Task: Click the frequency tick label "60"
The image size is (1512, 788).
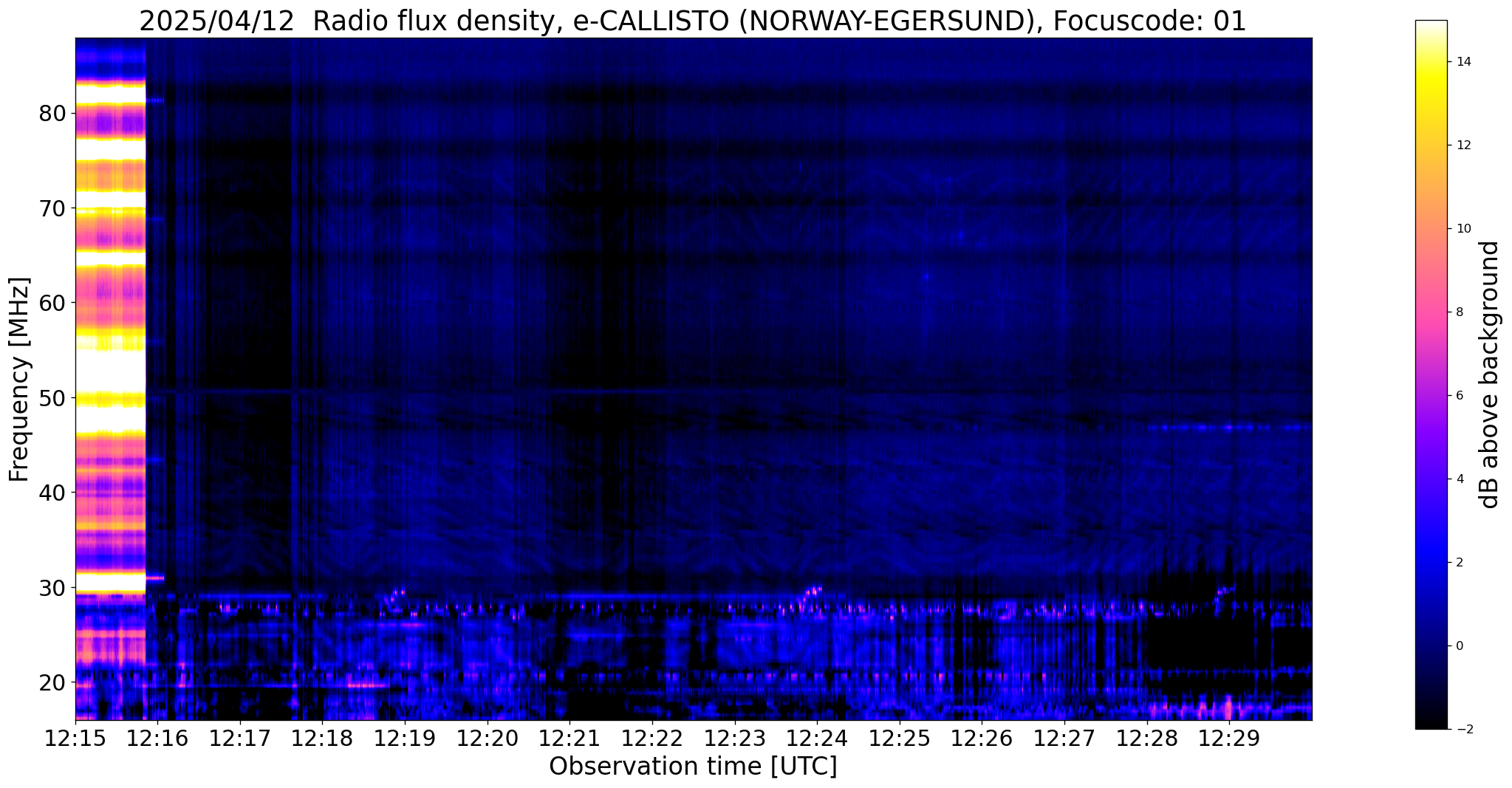Action: point(52,303)
